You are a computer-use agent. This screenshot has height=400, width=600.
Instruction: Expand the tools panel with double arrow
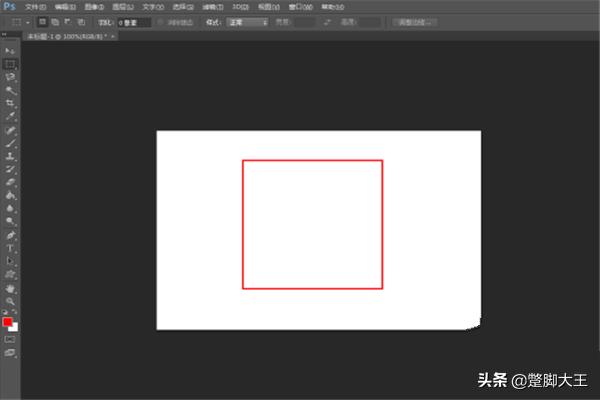pos(4,35)
